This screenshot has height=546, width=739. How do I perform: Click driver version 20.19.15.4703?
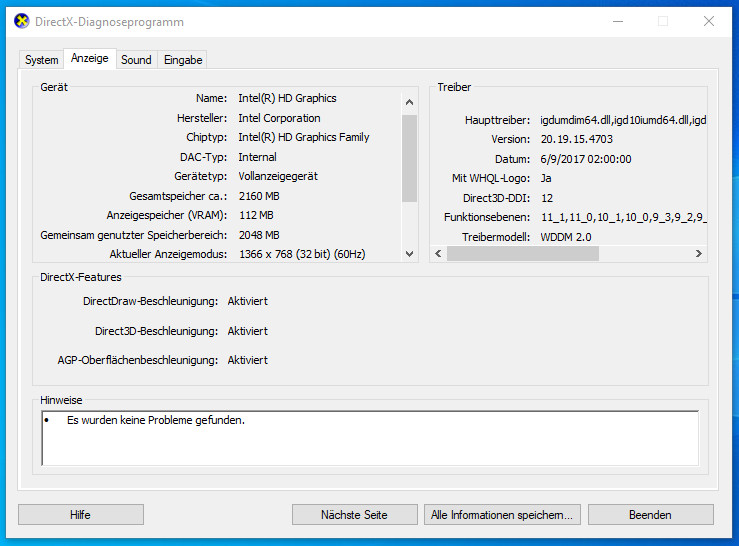pyautogui.click(x=576, y=140)
